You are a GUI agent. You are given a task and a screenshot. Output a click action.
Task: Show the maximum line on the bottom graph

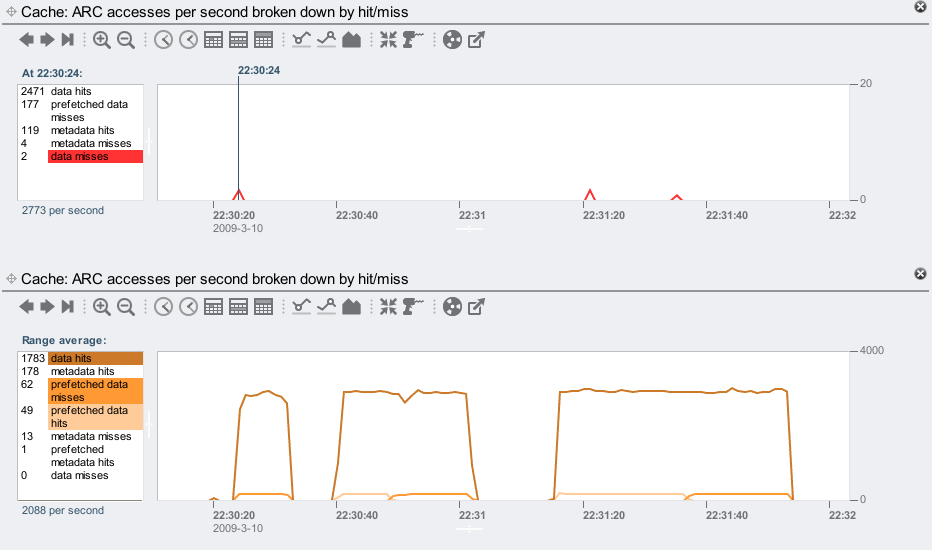(326, 307)
